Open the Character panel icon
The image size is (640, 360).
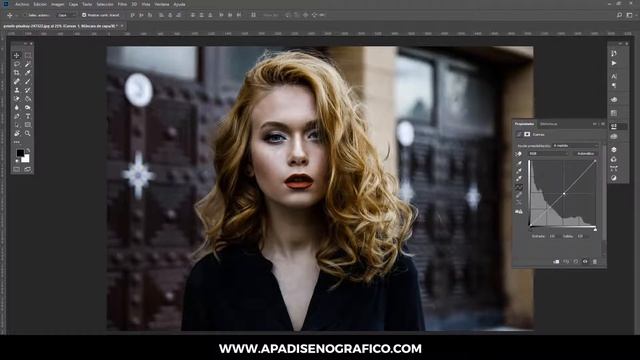click(x=614, y=76)
